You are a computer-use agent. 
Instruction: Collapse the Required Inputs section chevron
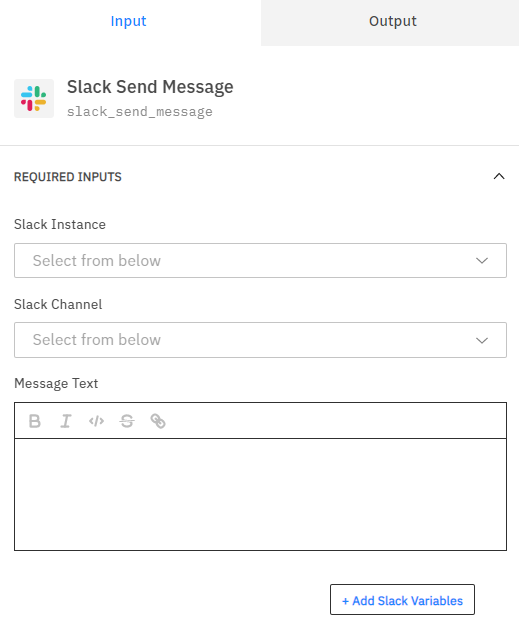click(499, 177)
